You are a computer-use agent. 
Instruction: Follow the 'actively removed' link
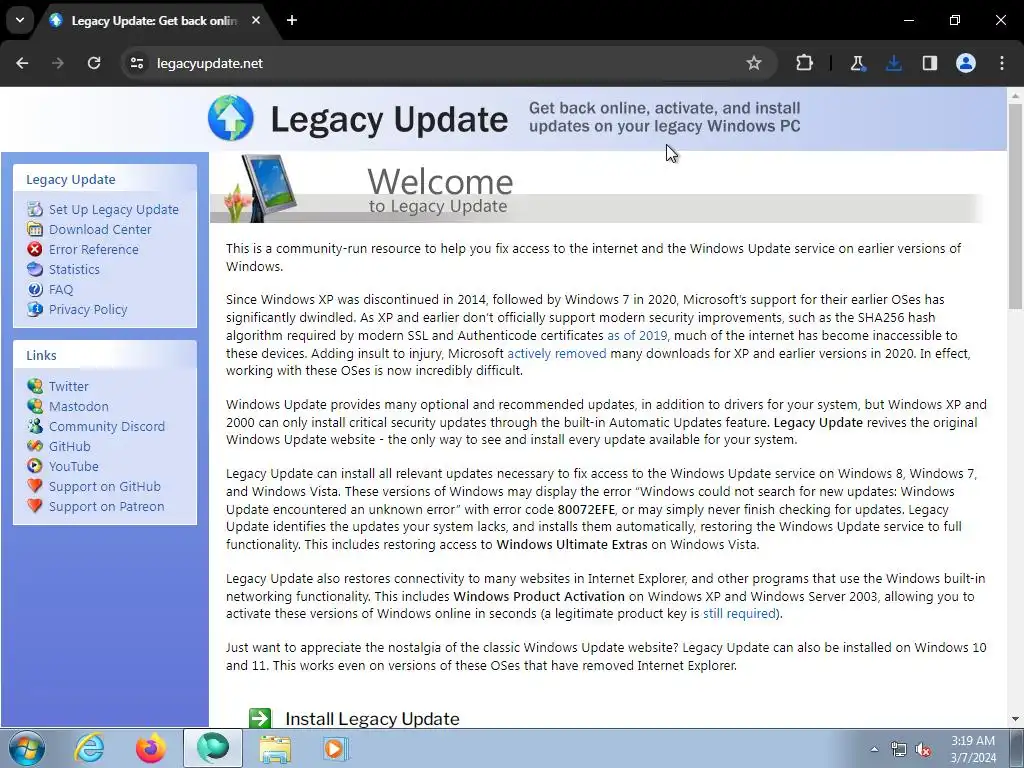coord(556,353)
